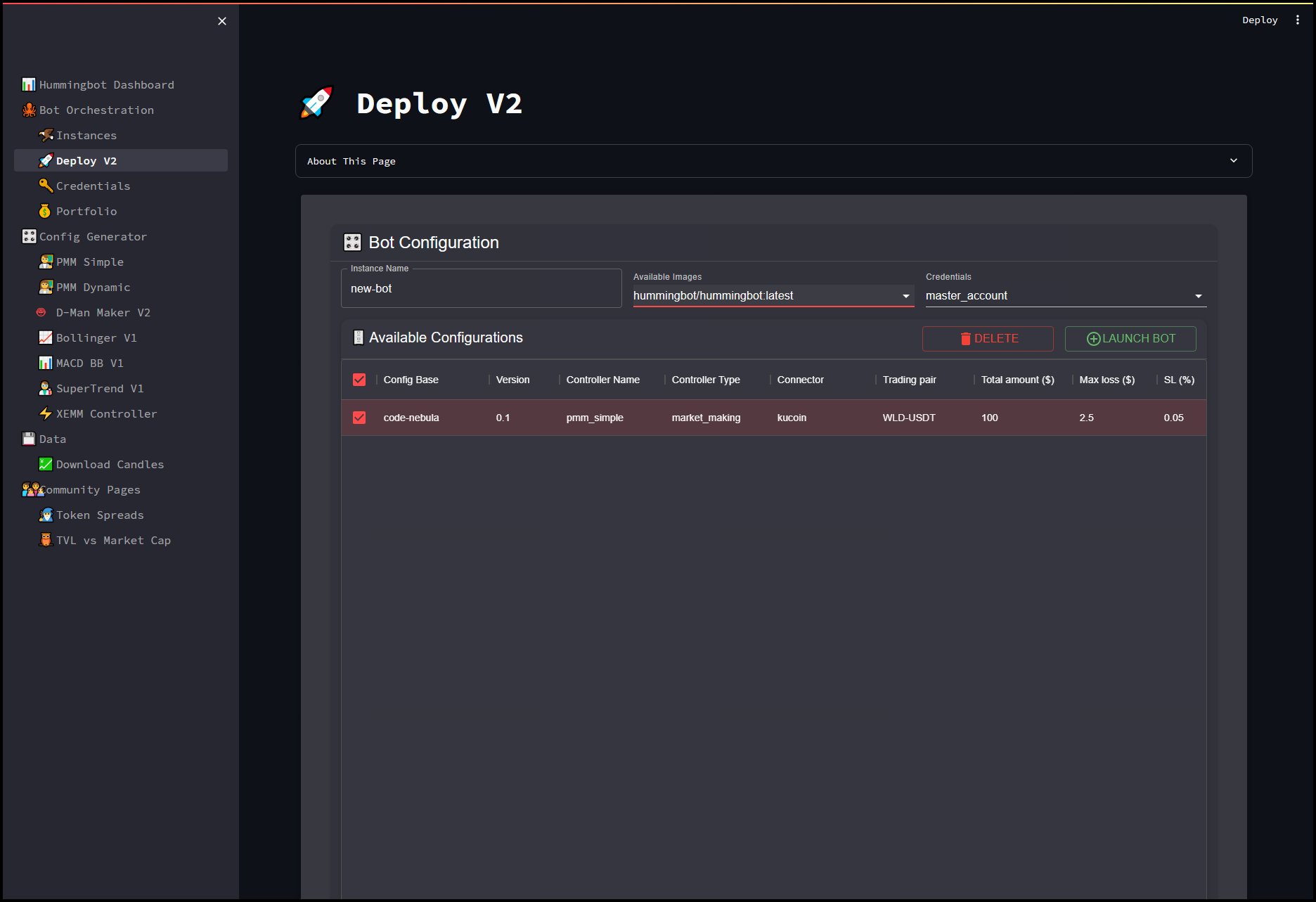Open the Credentials master_account dropdown
1316x902 pixels.
pos(1199,295)
